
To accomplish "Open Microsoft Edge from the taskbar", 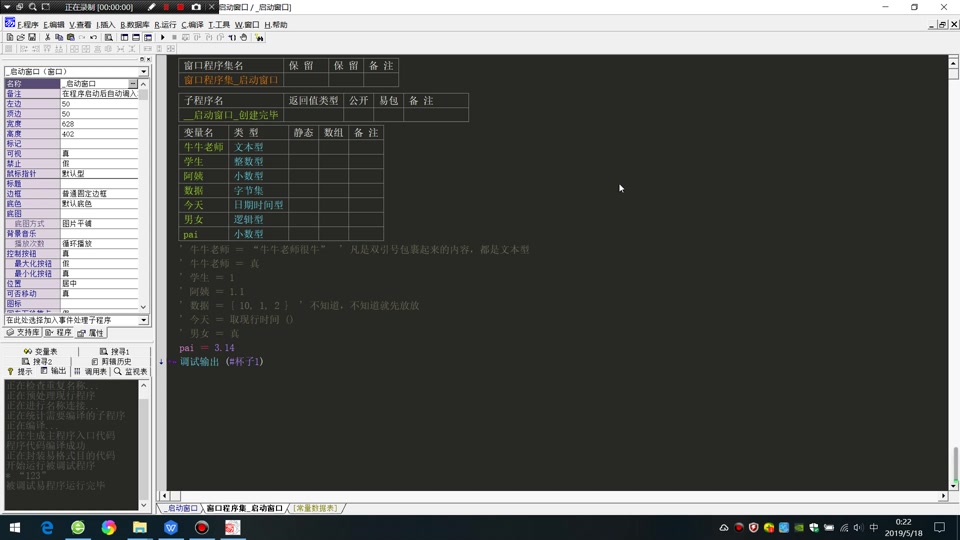I will pyautogui.click(x=47, y=527).
